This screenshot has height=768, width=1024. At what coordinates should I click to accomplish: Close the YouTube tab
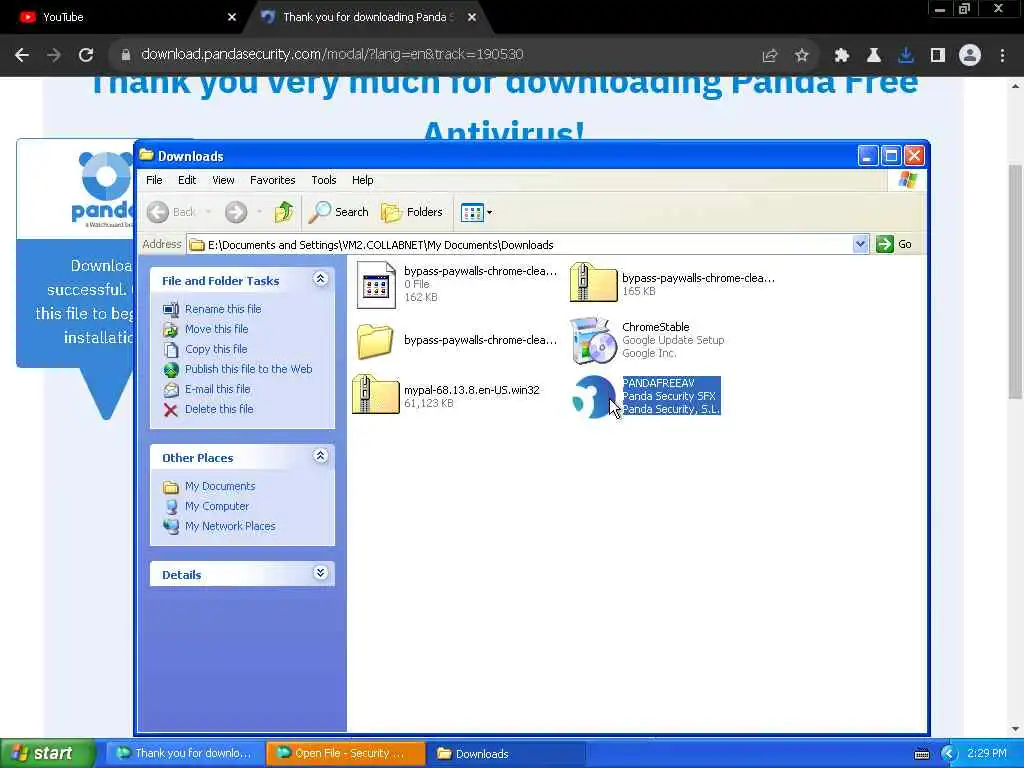click(x=231, y=17)
